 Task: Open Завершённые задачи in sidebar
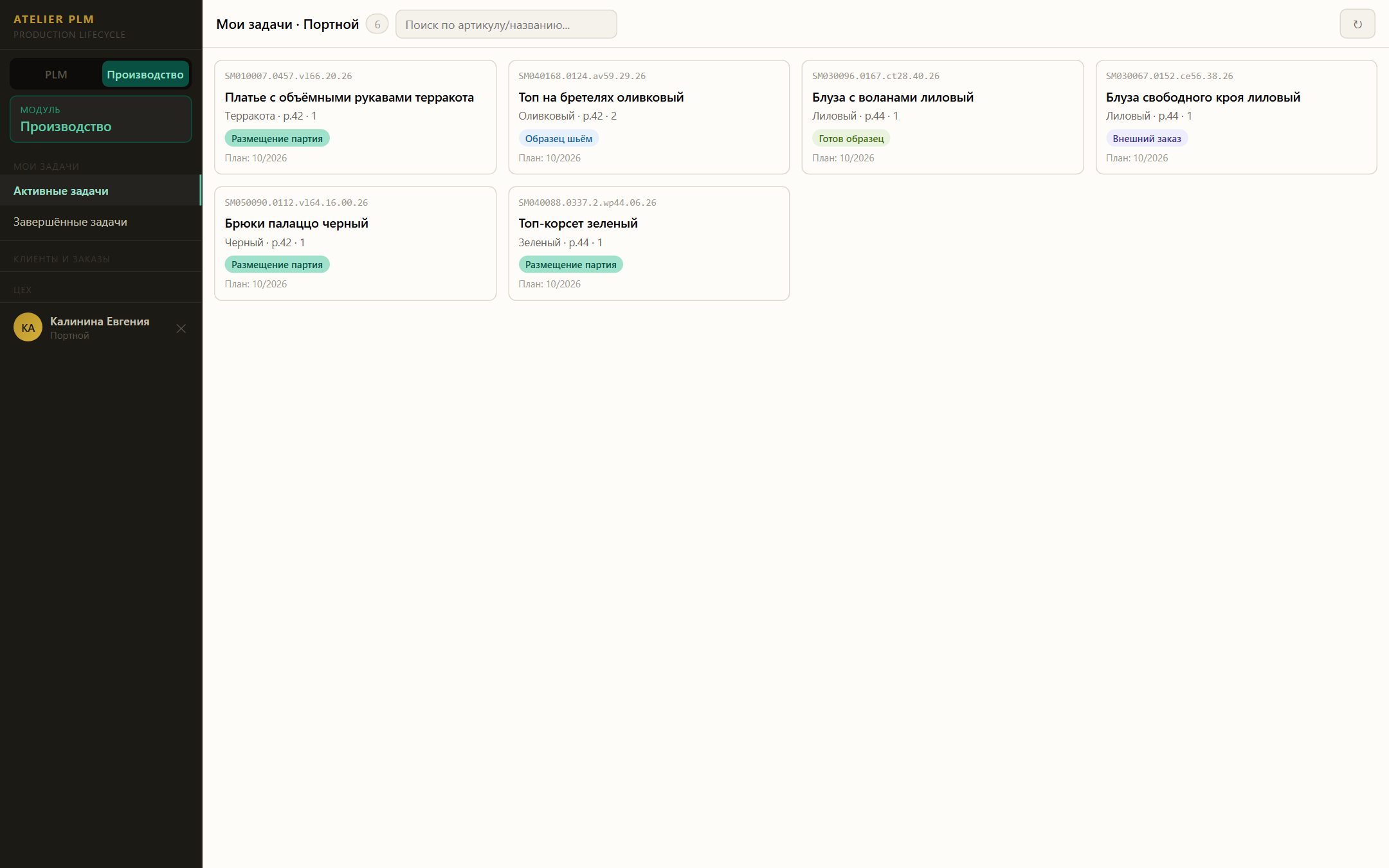pyautogui.click(x=100, y=222)
